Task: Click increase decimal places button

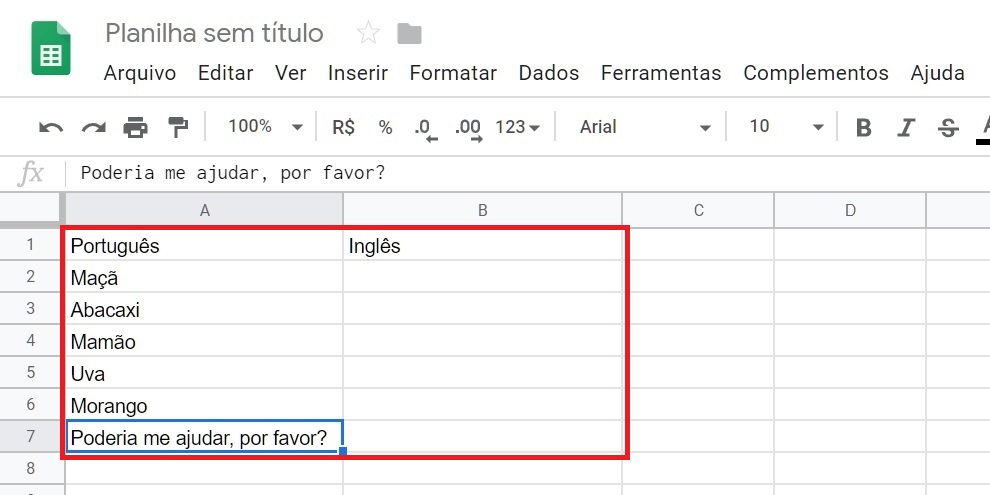Action: pyautogui.click(x=467, y=127)
